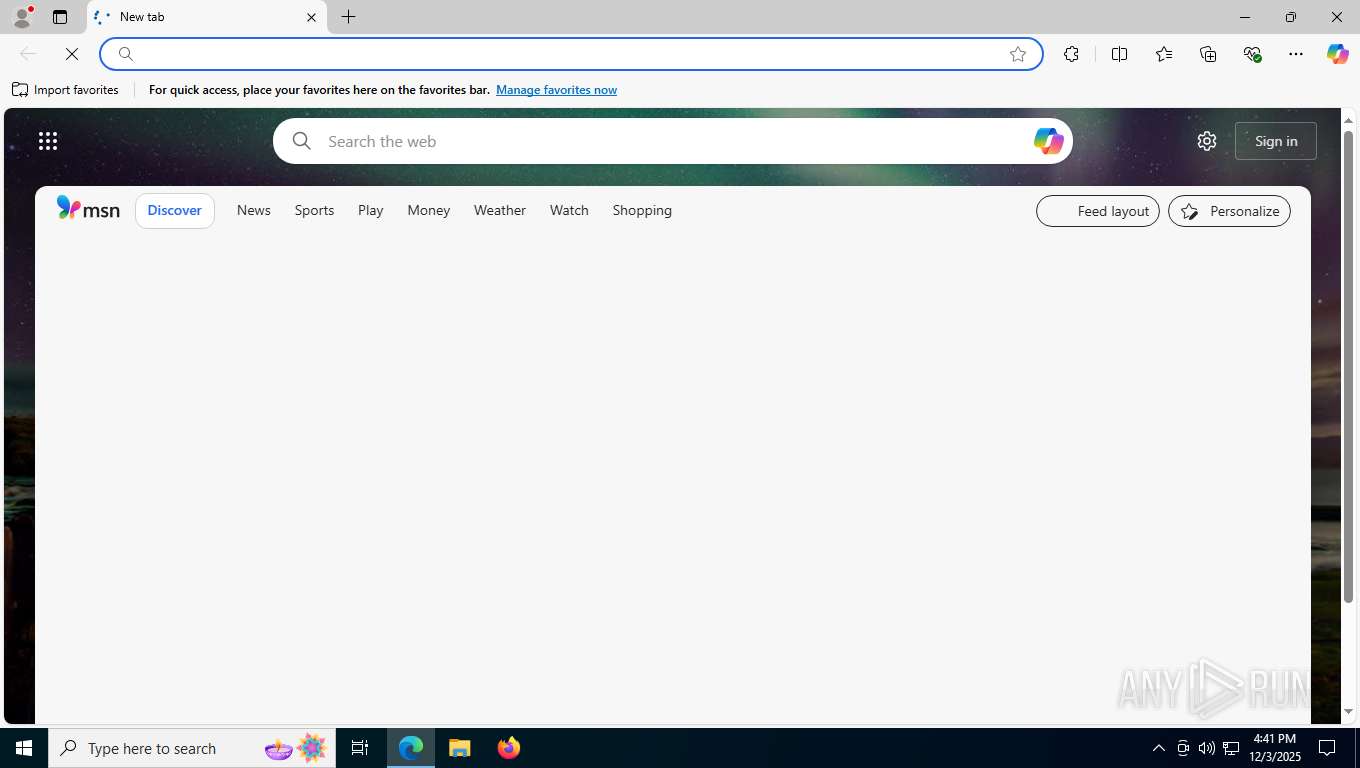Select the Discover tab

click(175, 210)
